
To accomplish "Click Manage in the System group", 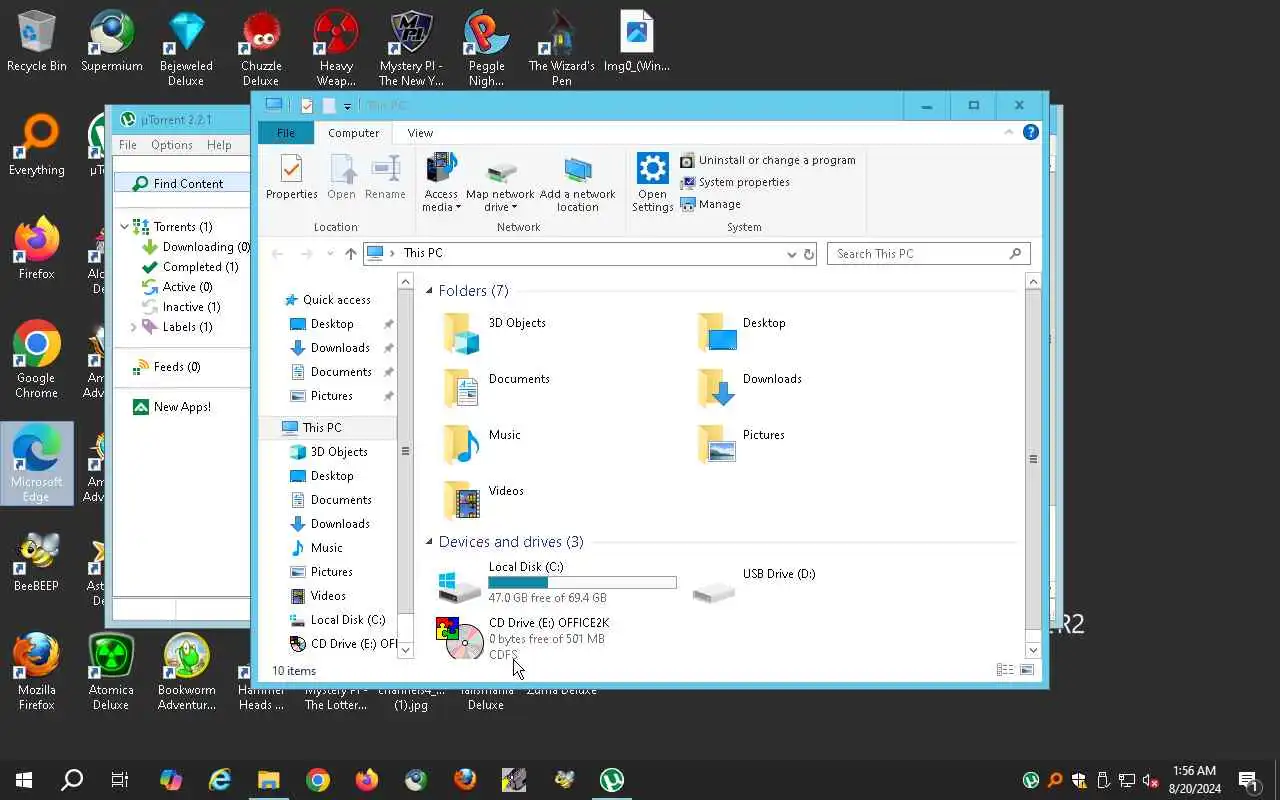I will 710,204.
